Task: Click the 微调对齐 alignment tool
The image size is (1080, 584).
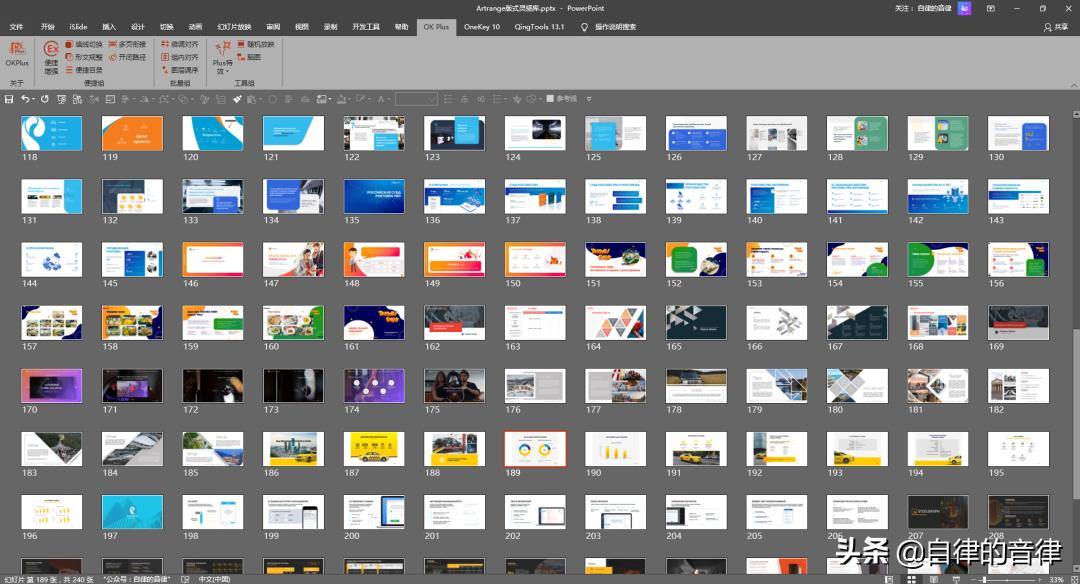Action: tap(178, 44)
